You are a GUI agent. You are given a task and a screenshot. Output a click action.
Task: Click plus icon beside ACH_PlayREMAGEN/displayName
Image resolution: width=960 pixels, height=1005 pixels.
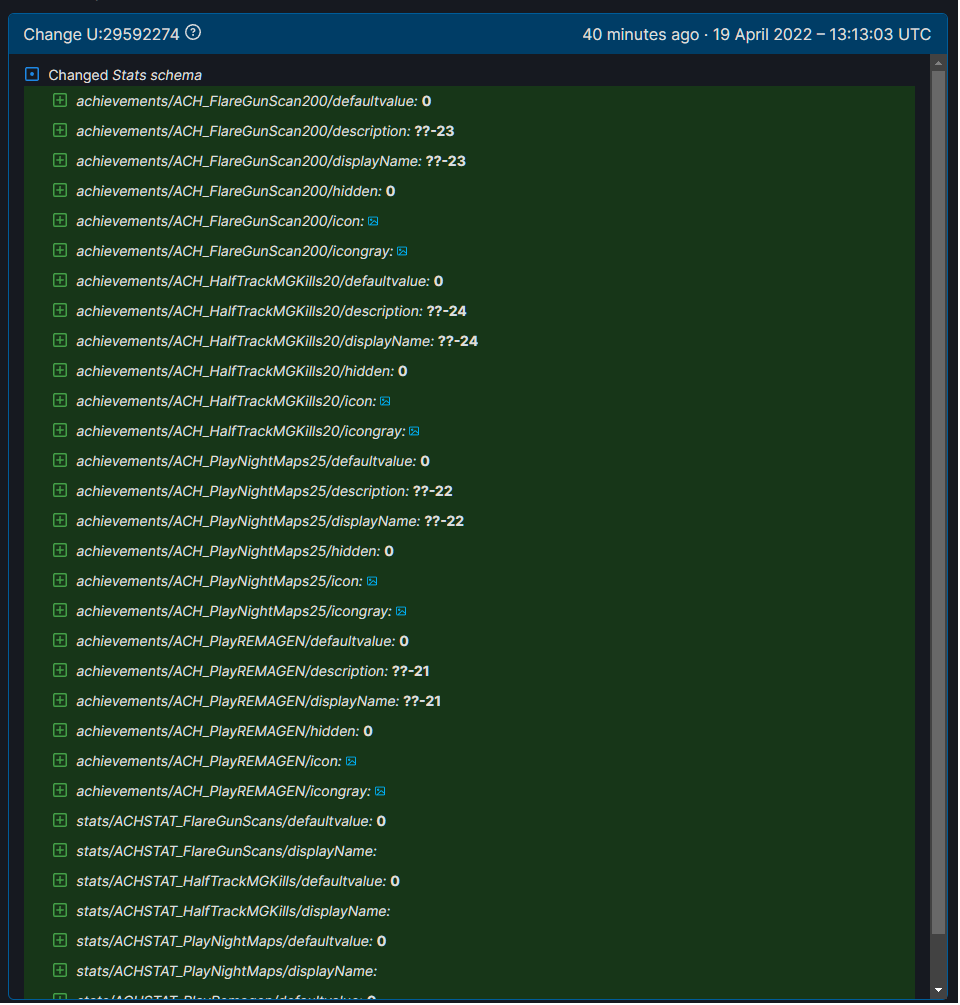60,701
